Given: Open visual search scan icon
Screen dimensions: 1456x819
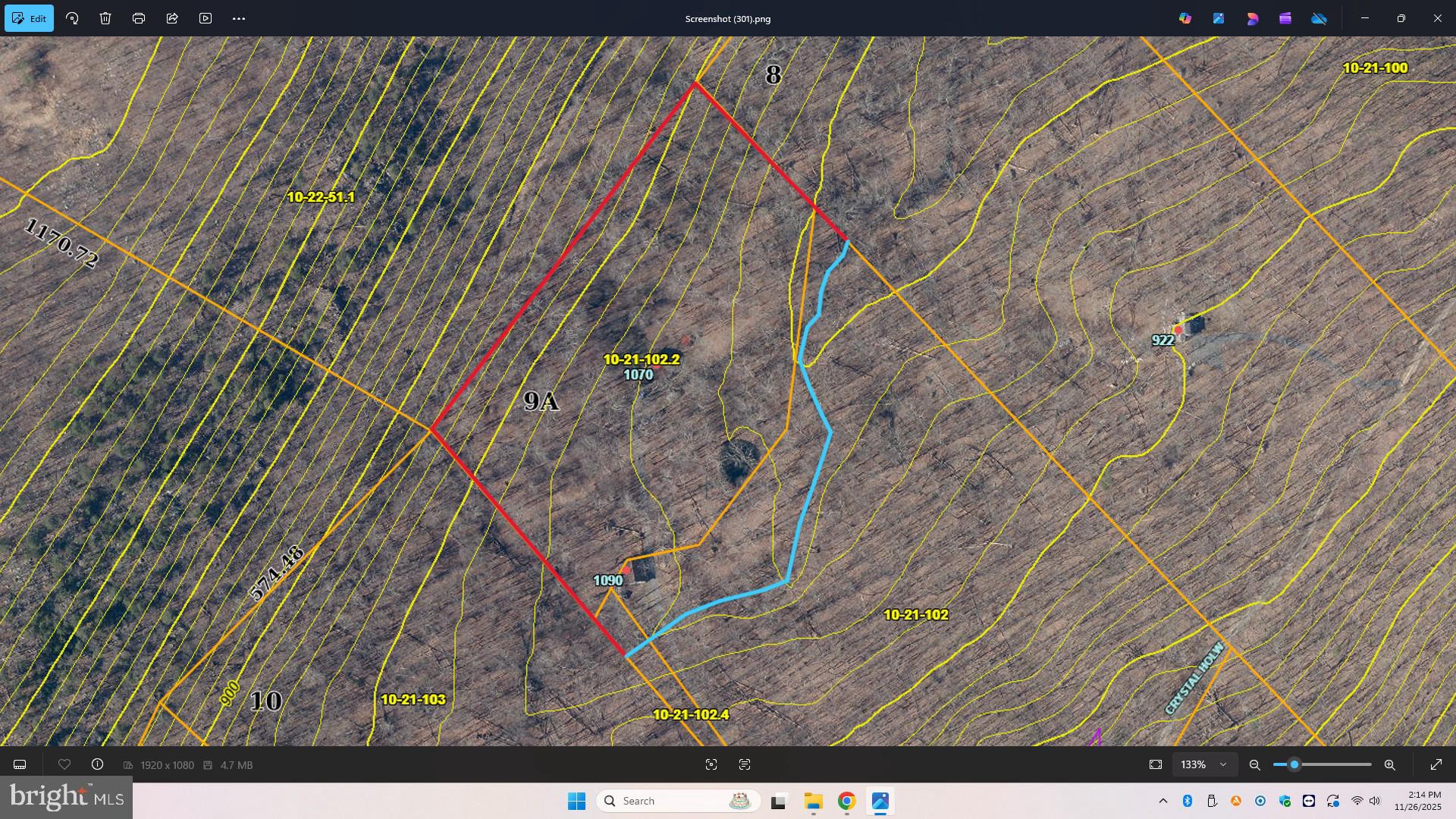Looking at the screenshot, I should 711,764.
